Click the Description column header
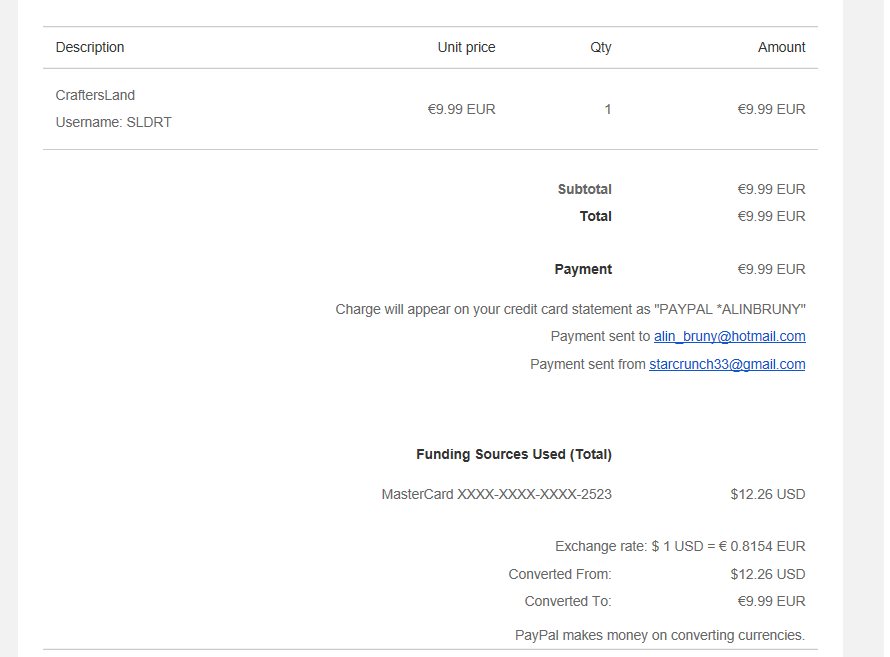Viewport: 890px width, 657px height. pyautogui.click(x=90, y=48)
